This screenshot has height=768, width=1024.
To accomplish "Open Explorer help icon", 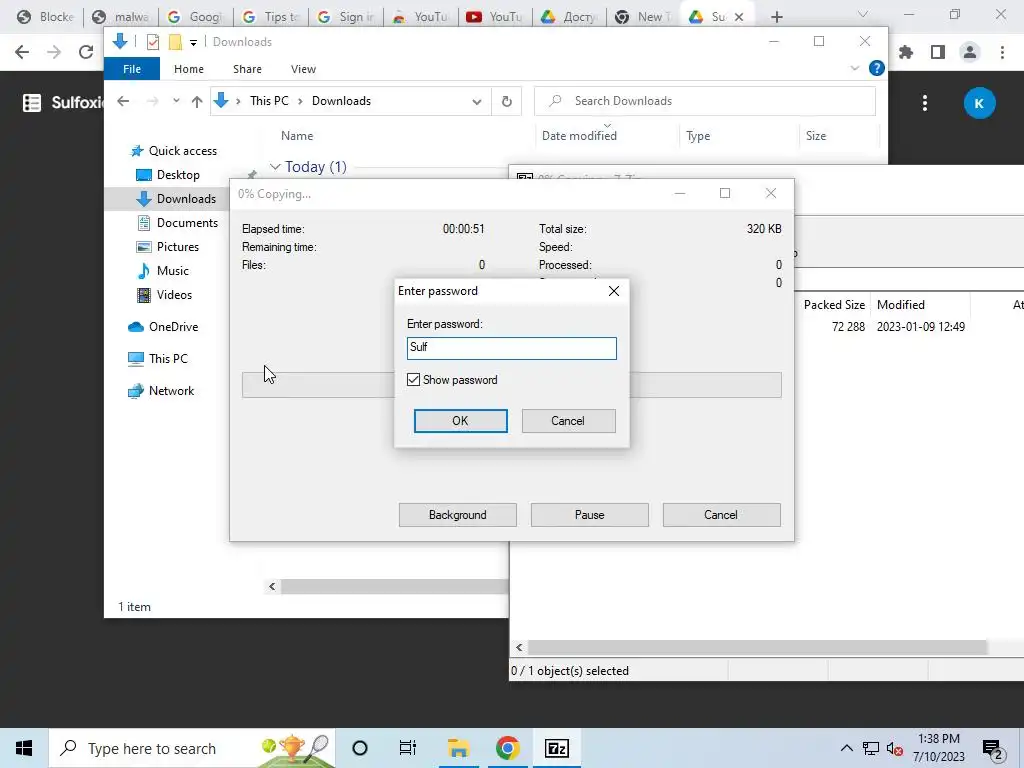I will pos(877,68).
